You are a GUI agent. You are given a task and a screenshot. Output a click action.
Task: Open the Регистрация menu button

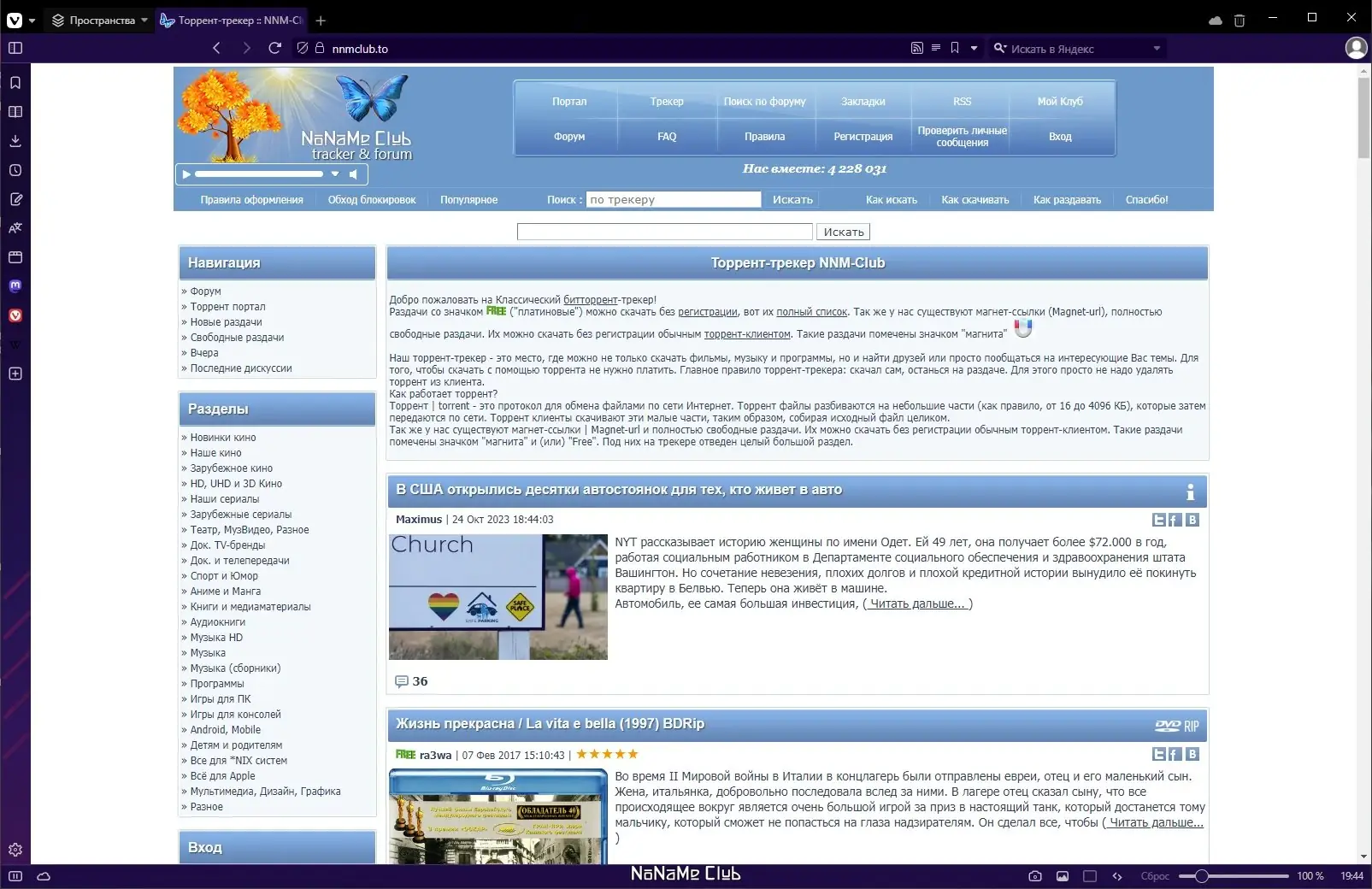[863, 137]
